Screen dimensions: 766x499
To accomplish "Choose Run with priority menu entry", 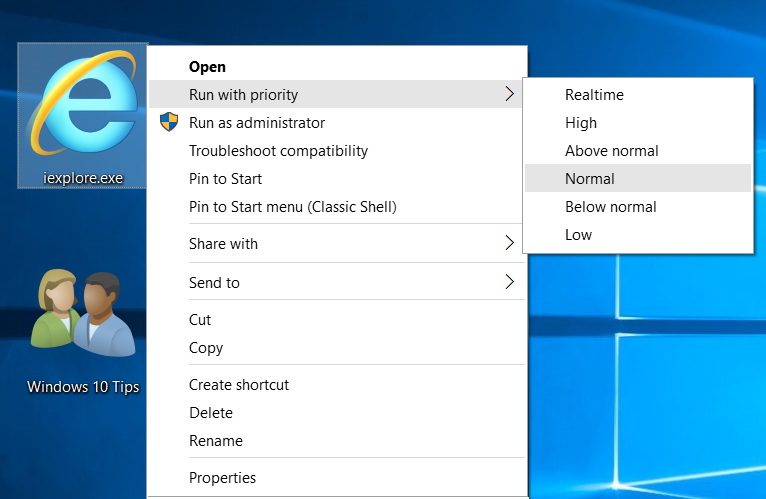I will [x=337, y=94].
